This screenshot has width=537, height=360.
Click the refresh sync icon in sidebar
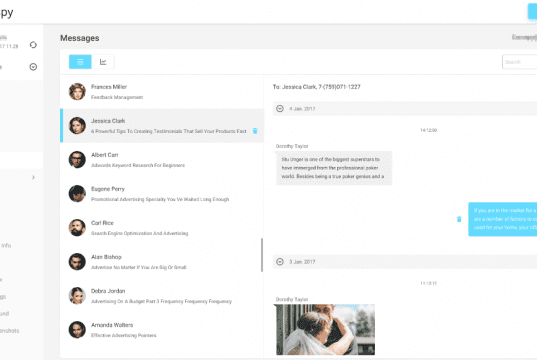coord(33,45)
